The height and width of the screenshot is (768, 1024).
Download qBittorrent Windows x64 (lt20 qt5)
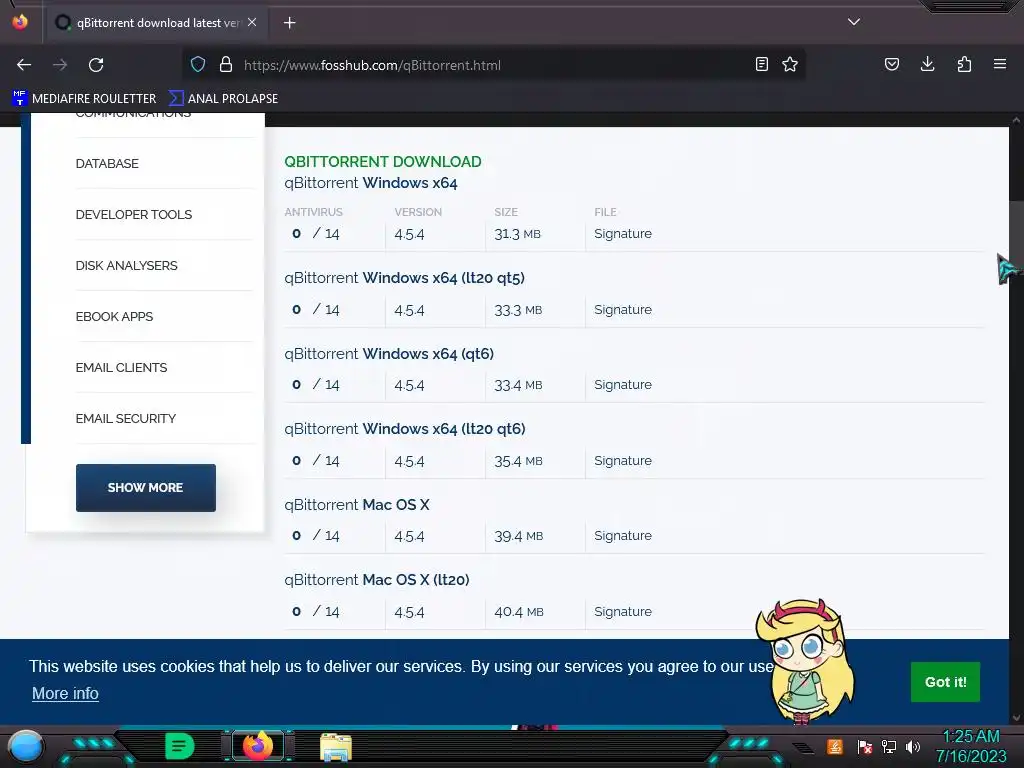pyautogui.click(x=404, y=278)
